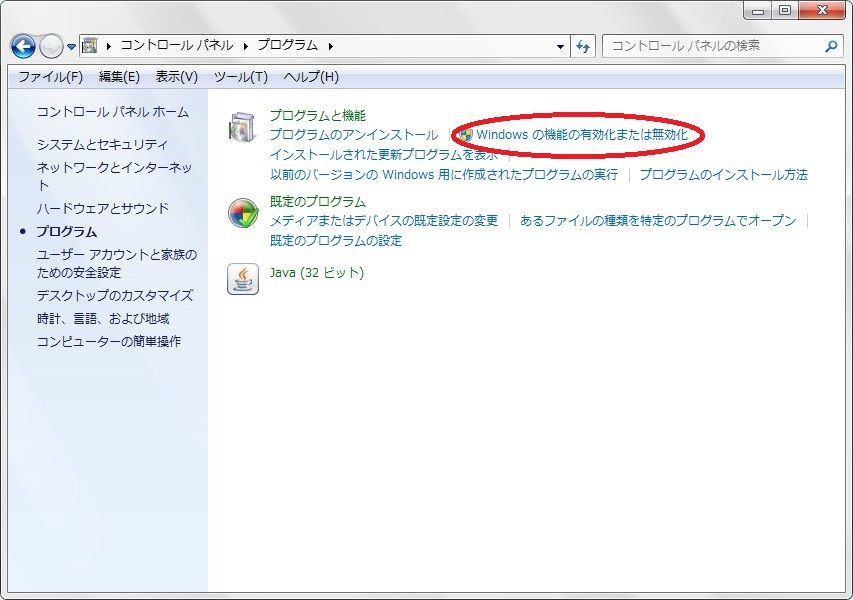Open システムとセキュリティ in sidebar
853x600 pixels.
(102, 145)
